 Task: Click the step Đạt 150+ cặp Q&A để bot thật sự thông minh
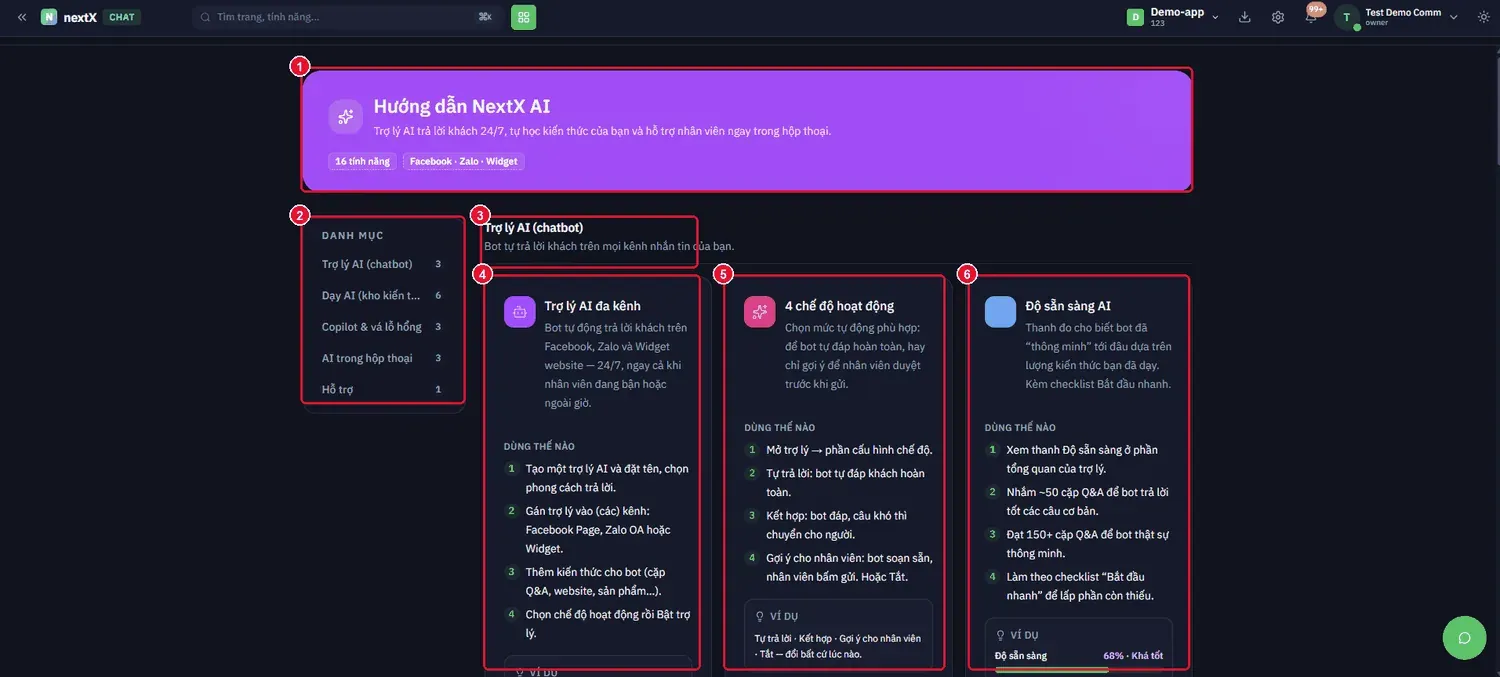[1088, 544]
